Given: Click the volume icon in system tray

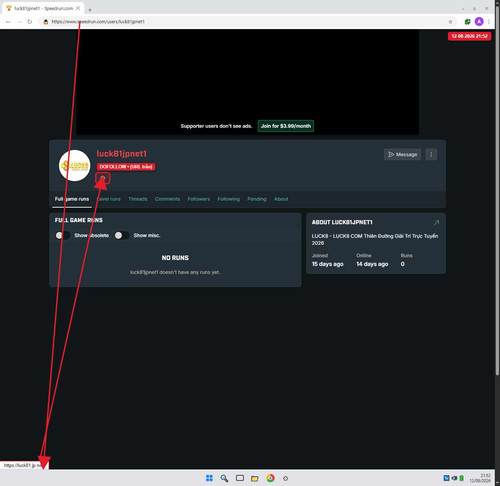Looking at the screenshot, I should (454, 478).
